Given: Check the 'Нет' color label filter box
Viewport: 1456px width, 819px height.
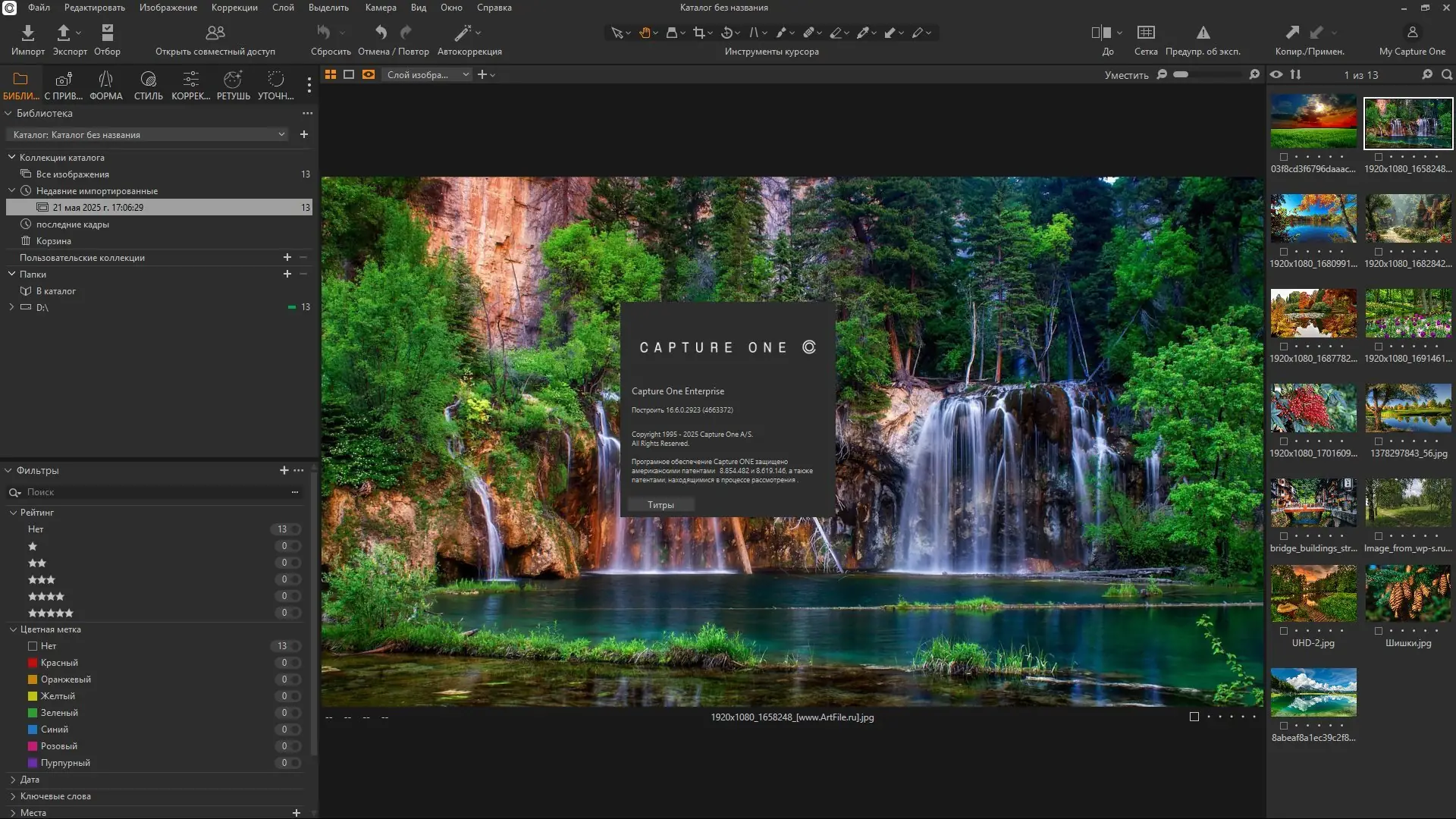Looking at the screenshot, I should click(x=33, y=646).
